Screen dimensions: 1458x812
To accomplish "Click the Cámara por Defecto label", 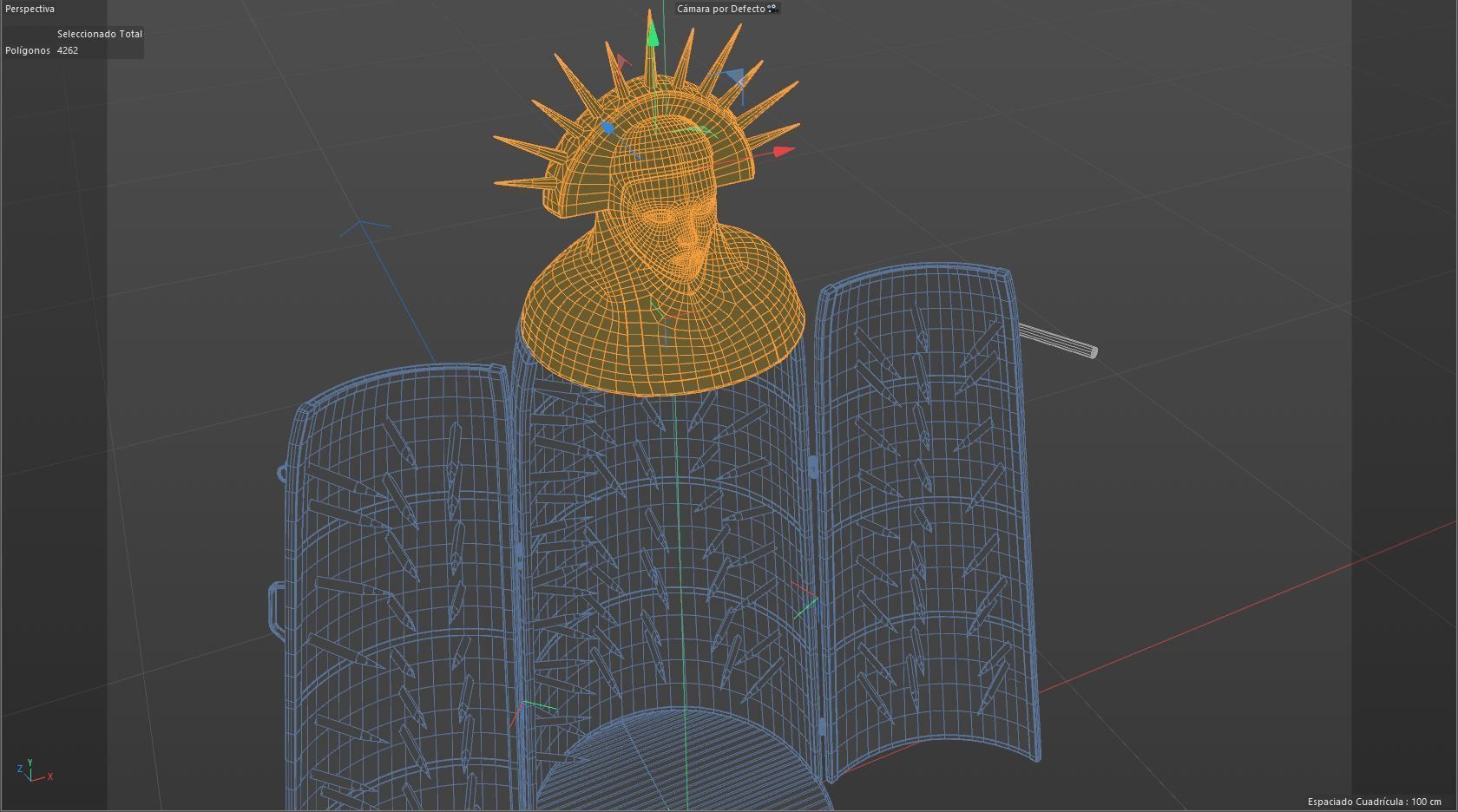I will tap(721, 9).
